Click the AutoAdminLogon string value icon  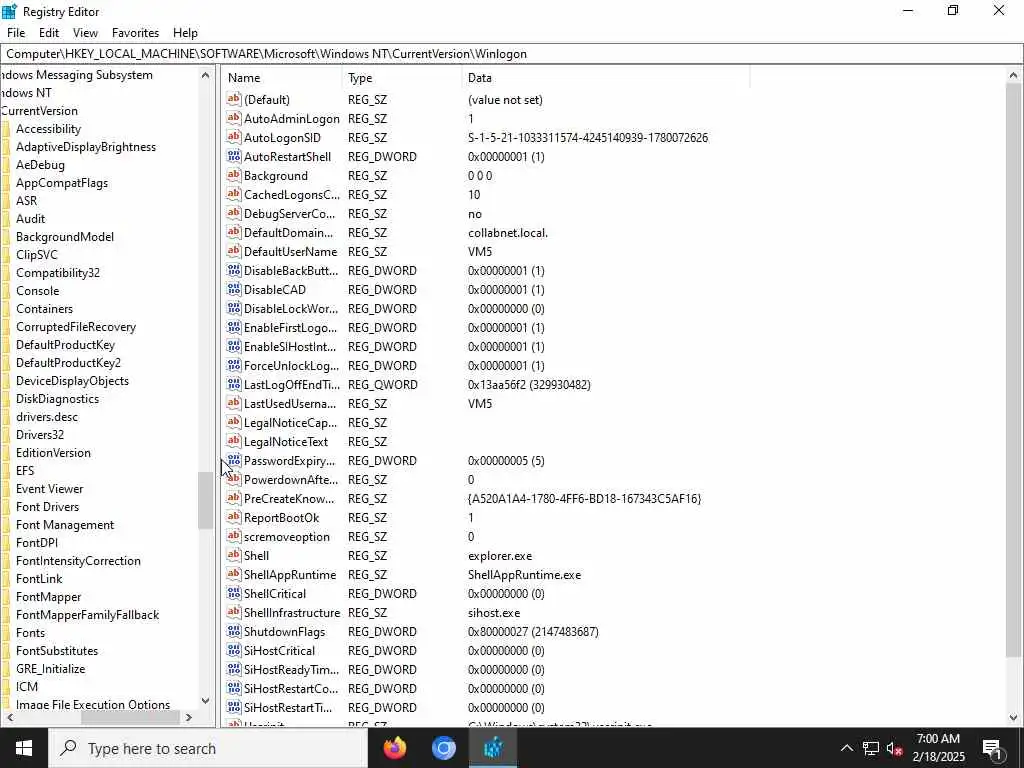coord(233,118)
